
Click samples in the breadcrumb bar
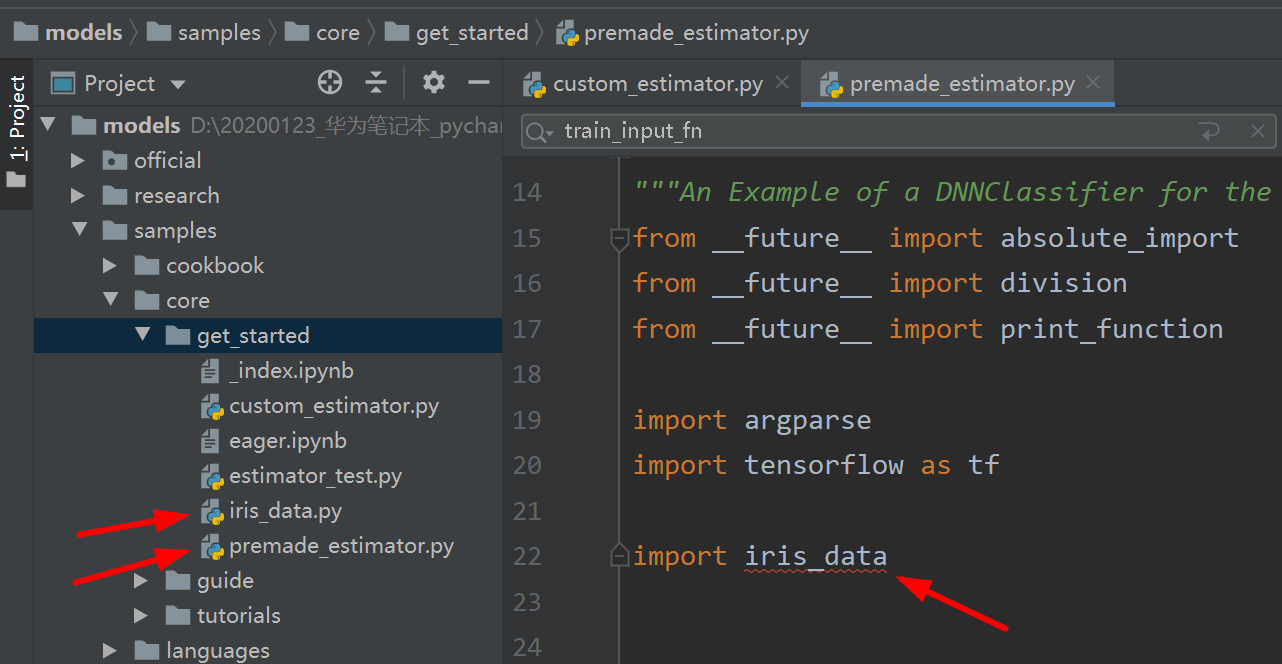coord(217,32)
